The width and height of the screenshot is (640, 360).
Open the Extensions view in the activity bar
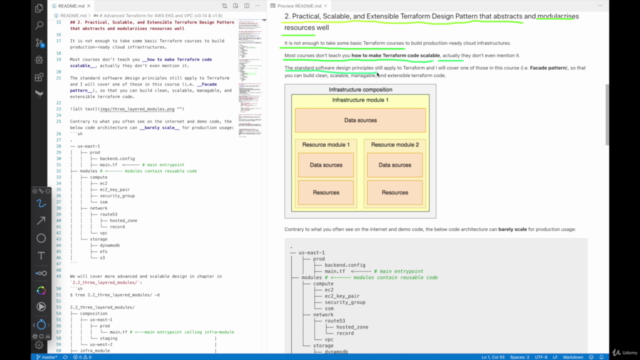click(39, 77)
